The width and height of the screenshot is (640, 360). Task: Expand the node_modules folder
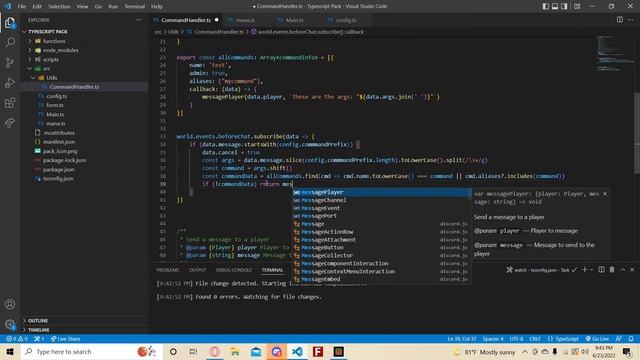[x=84, y=50]
